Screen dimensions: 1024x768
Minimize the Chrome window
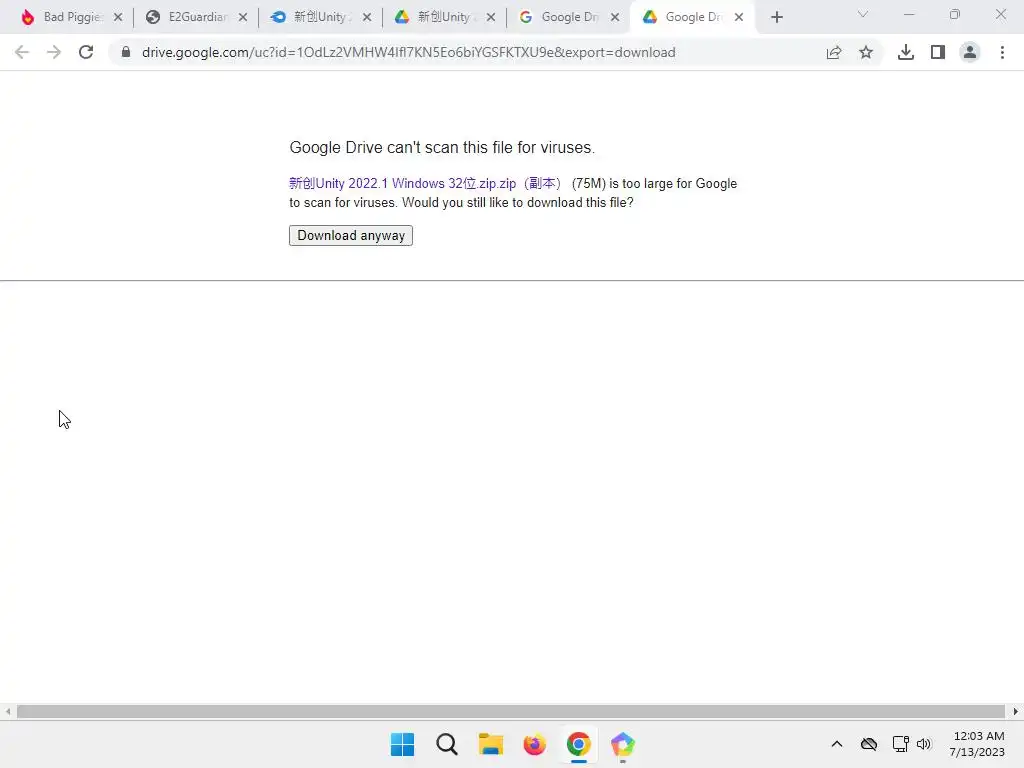(909, 14)
